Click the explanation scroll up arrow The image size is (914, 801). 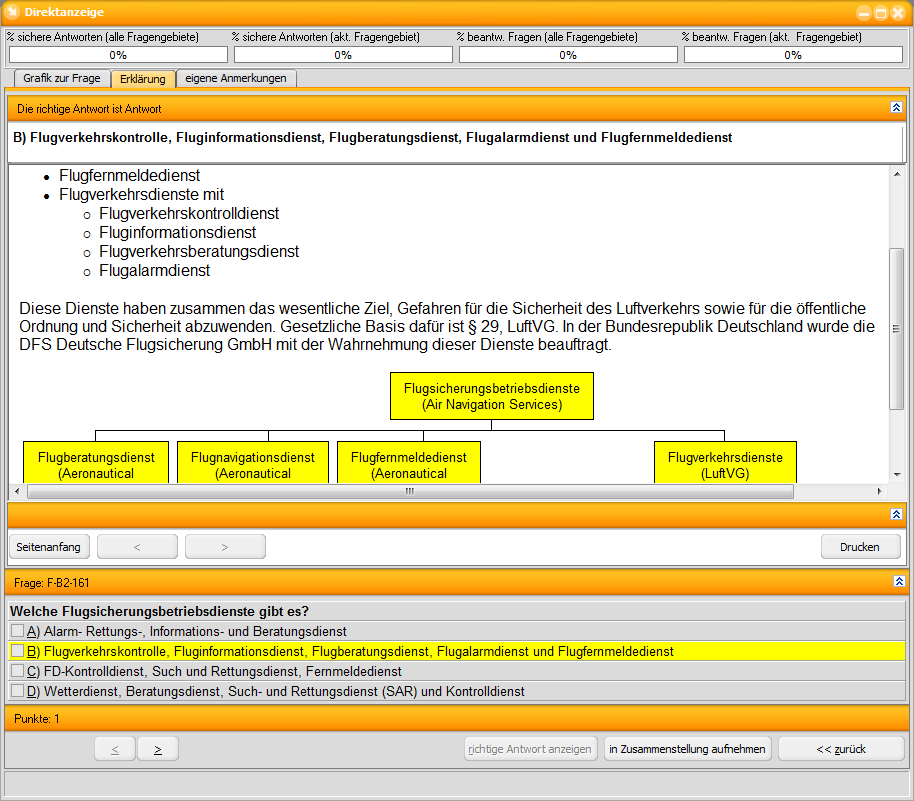(897, 173)
